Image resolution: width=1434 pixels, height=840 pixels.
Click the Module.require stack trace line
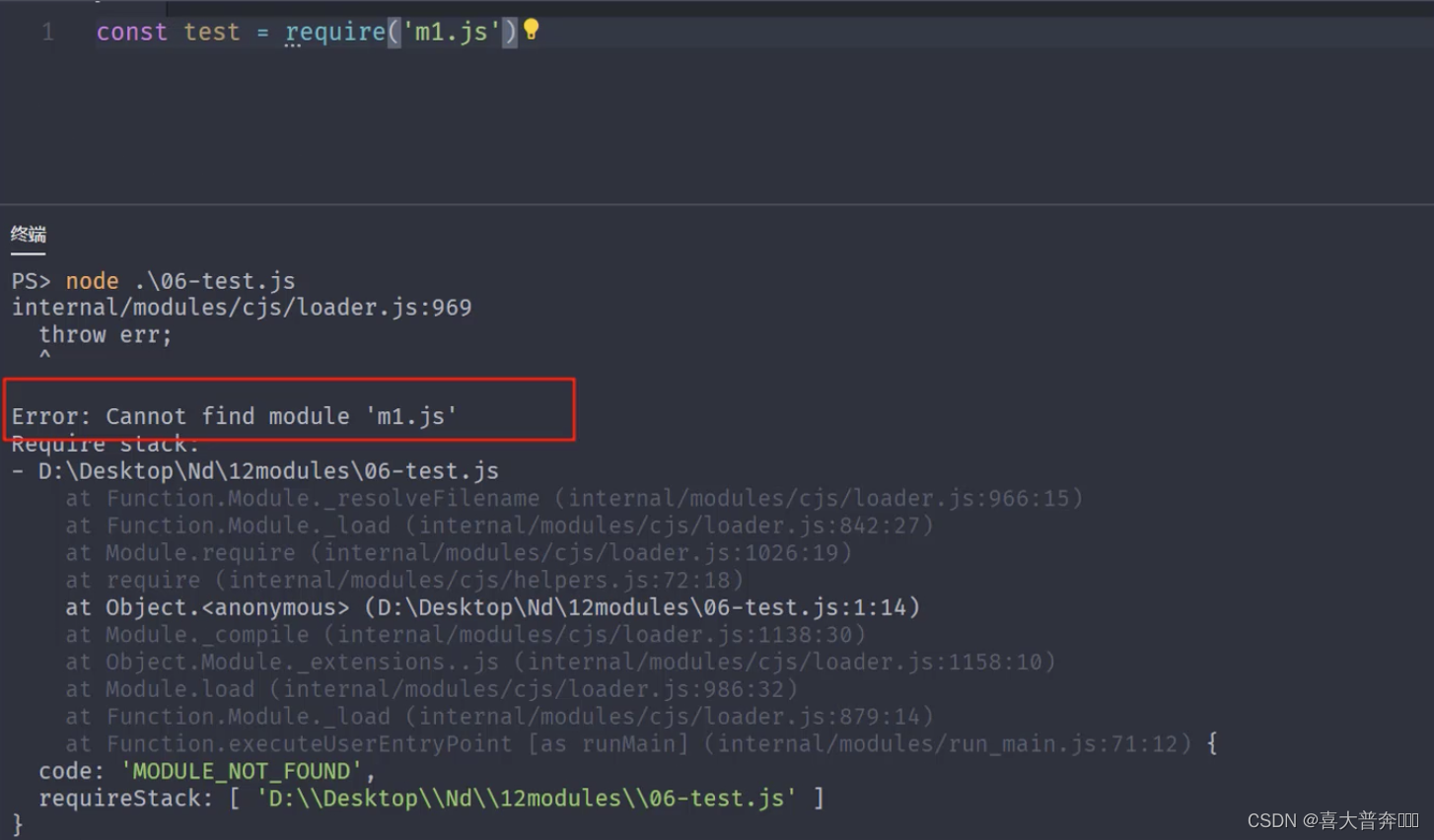coord(459,553)
